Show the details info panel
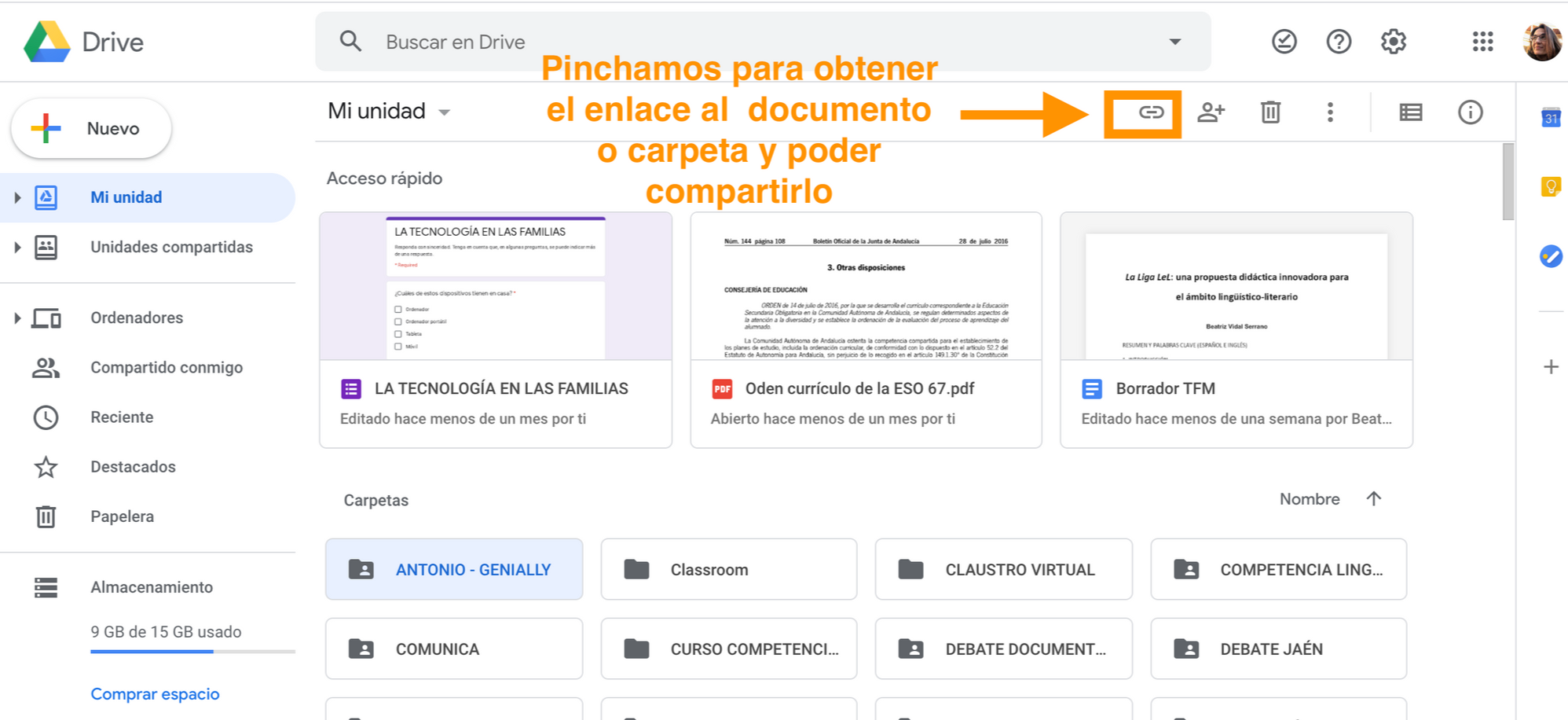Viewport: 1568px width, 720px height. pyautogui.click(x=1470, y=112)
